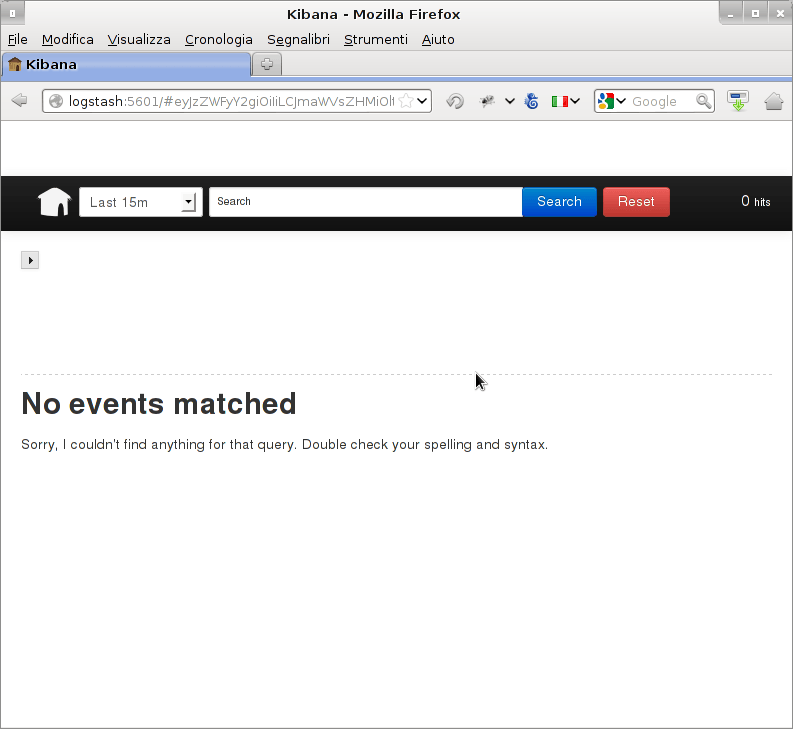Viewport: 793px width, 729px height.
Task: Click the 0 hits counter text
Action: (756, 201)
